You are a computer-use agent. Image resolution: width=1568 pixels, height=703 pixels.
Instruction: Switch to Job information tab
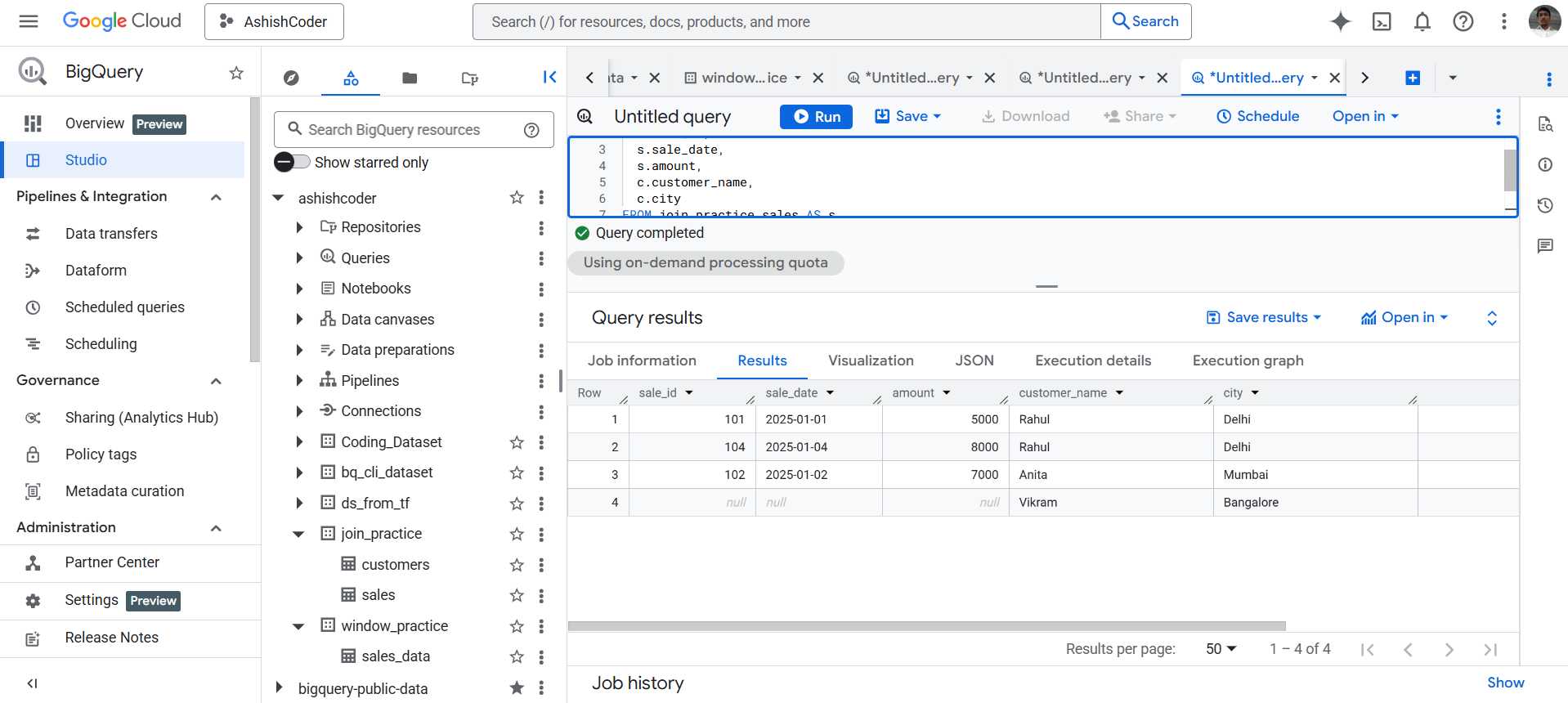point(642,360)
